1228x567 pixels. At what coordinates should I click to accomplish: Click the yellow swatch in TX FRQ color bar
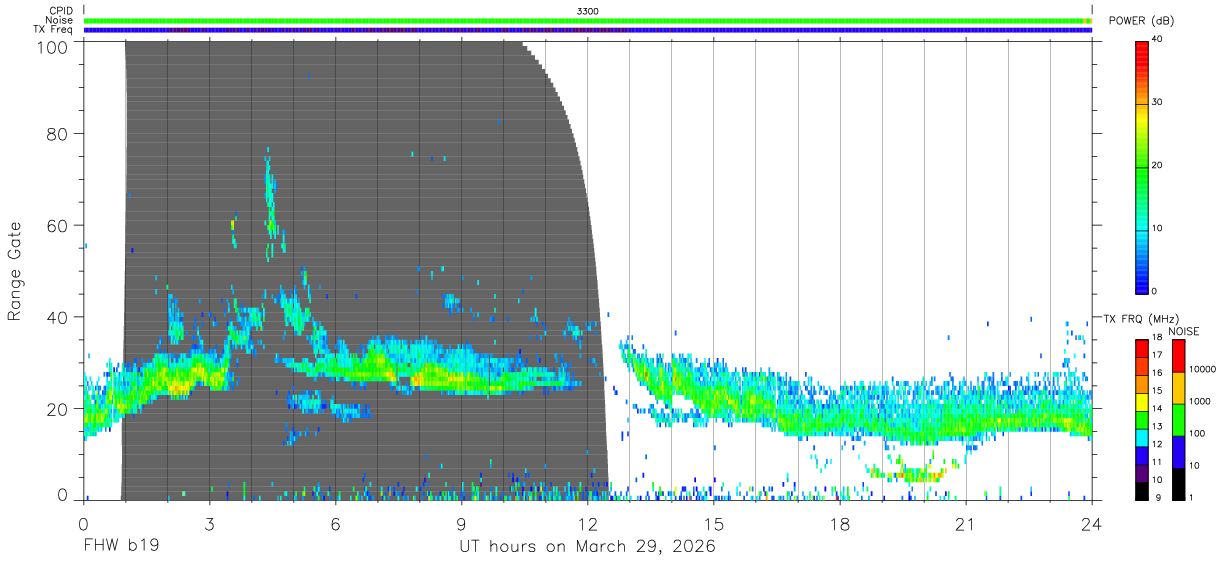pyautogui.click(x=1142, y=401)
